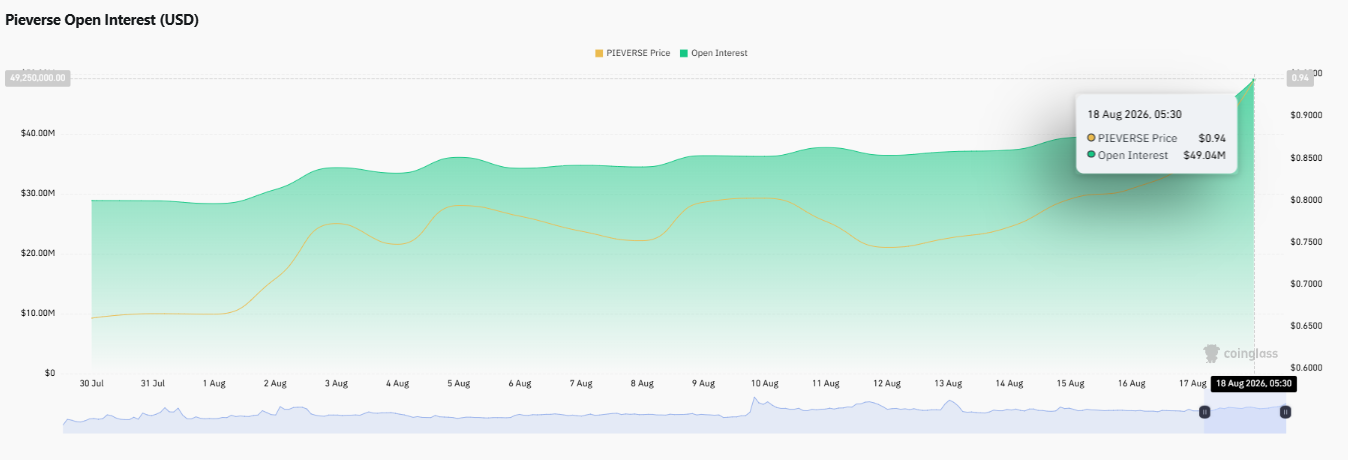Click the '49,250,000.00' left axis marker

[x=38, y=77]
